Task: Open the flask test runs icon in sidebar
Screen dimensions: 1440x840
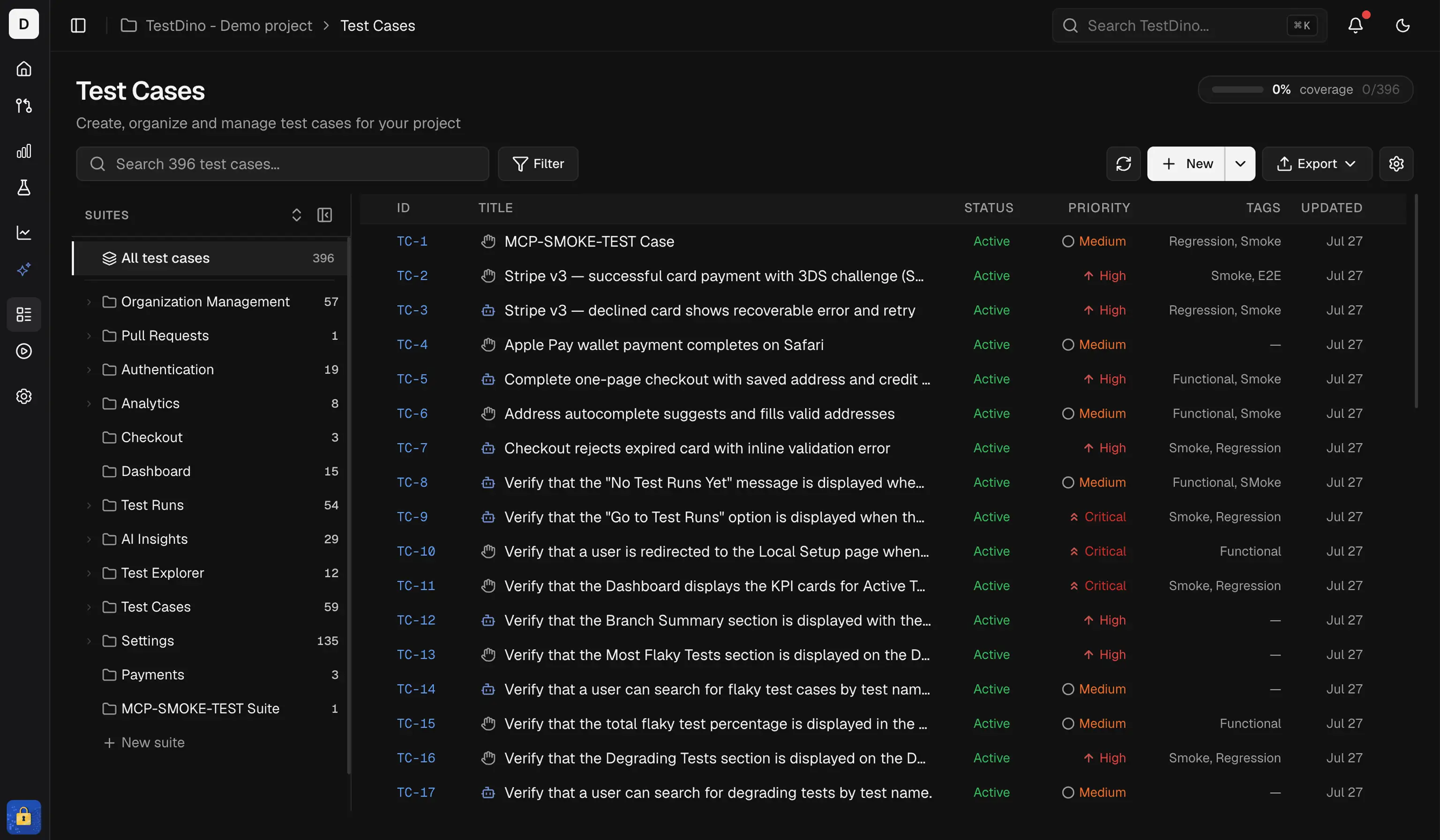Action: pyautogui.click(x=24, y=187)
